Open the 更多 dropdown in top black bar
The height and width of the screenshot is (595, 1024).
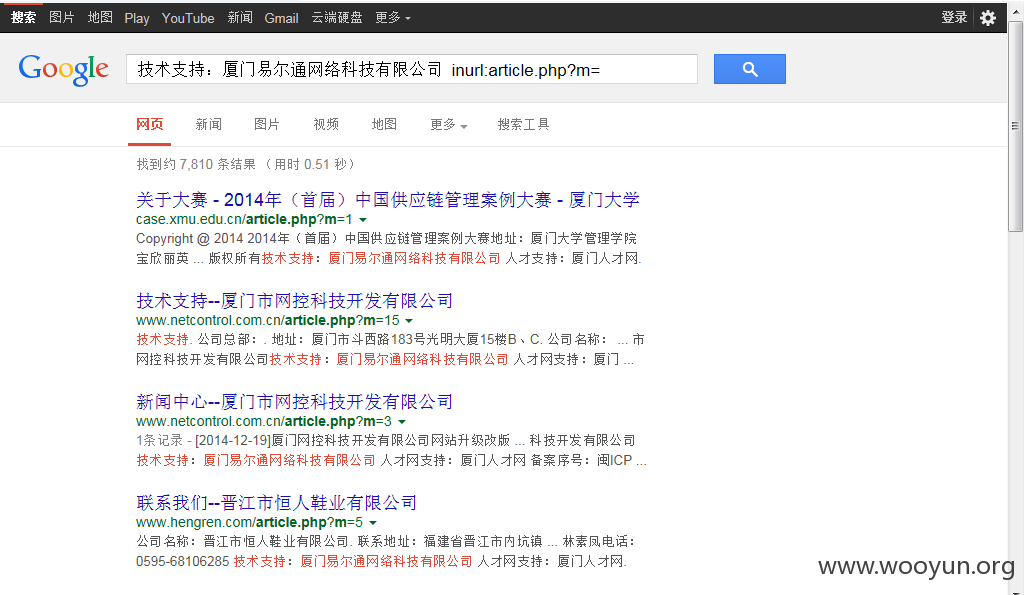[x=392, y=18]
